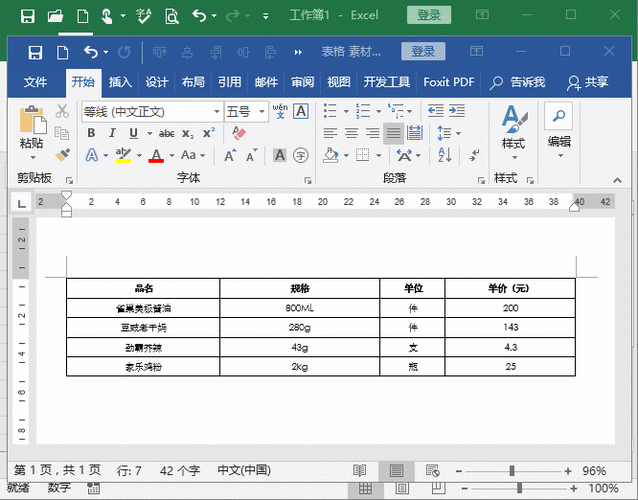Click the cell containing 800ML
Viewport: 638px width, 500px height.
299,308
